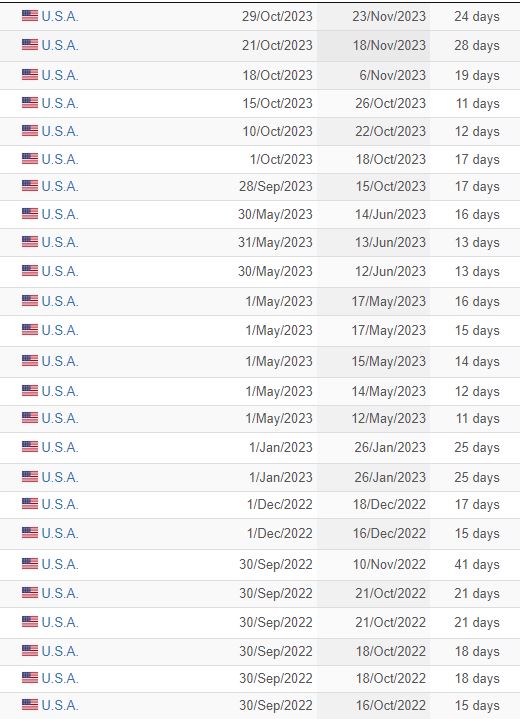Click the flag icon in the 41 days row

[30, 564]
